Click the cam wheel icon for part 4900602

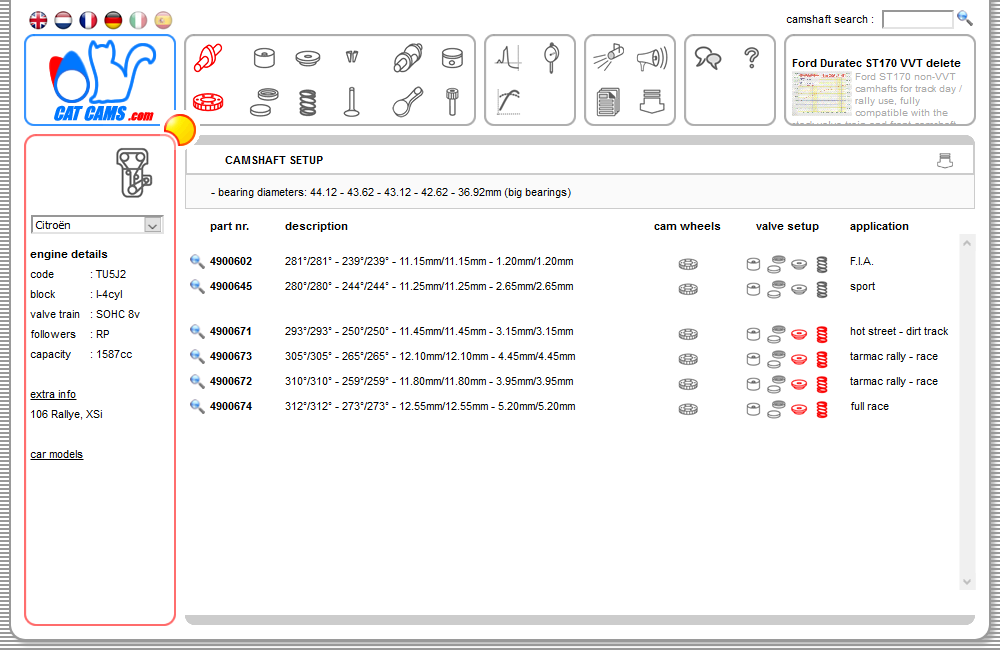pos(688,264)
